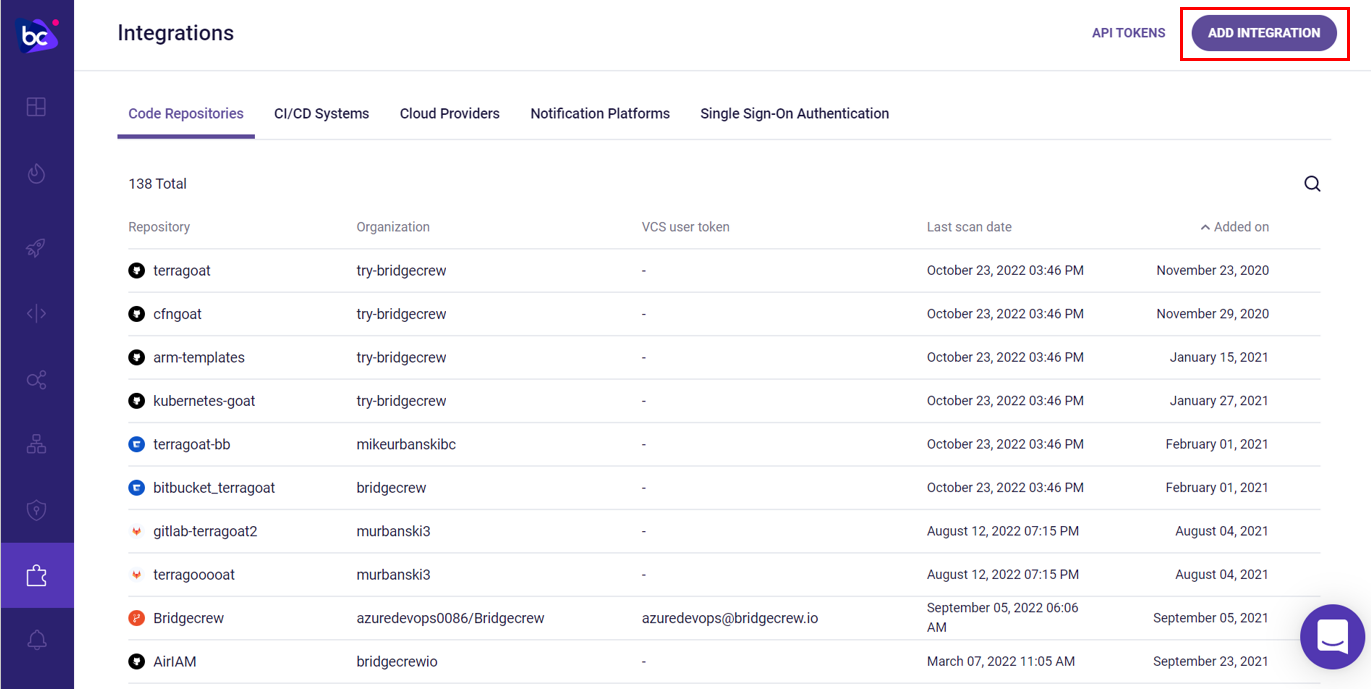
Task: Click the GitHub icon next to AirIAM
Action: pyautogui.click(x=137, y=661)
